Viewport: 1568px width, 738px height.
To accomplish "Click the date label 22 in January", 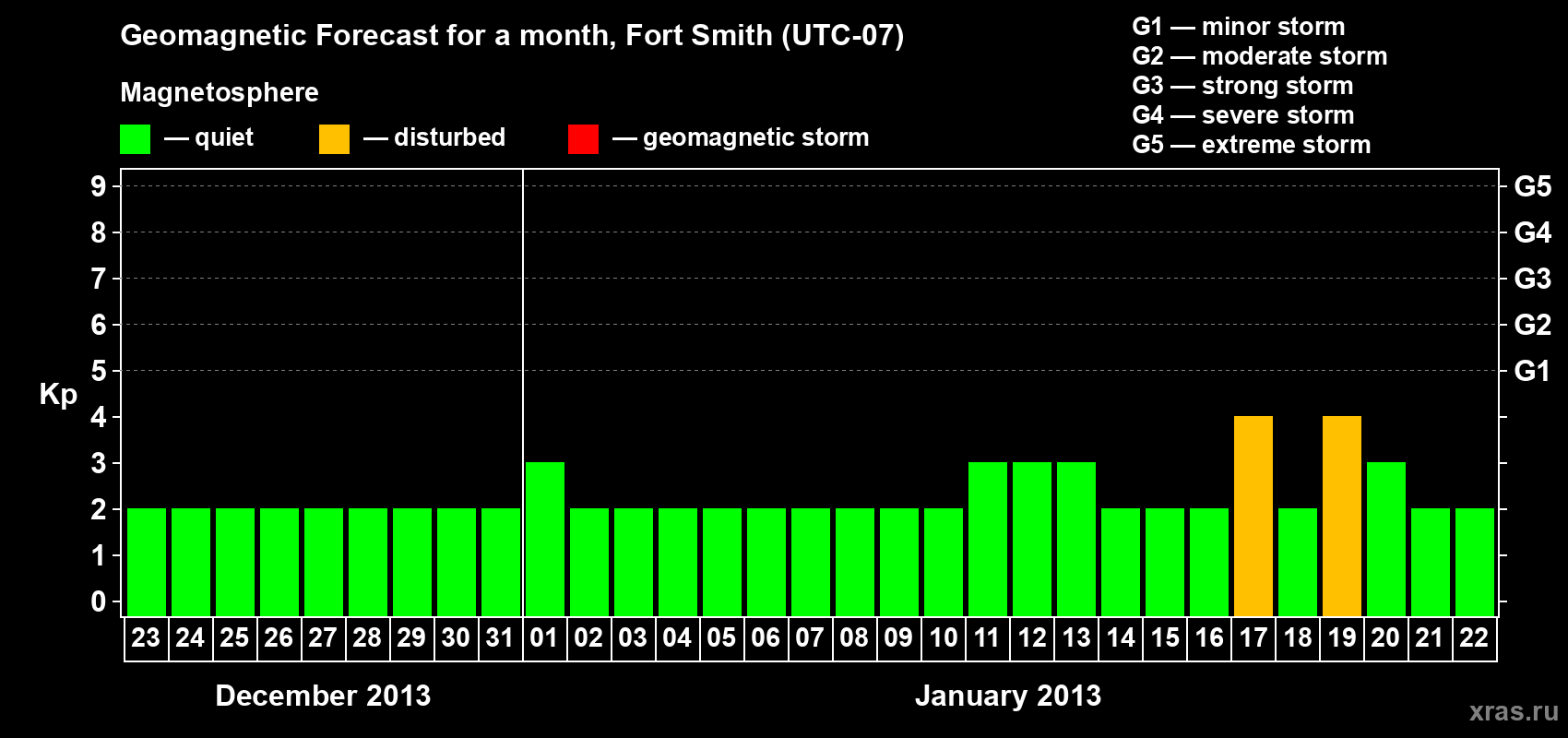I will pos(1474,637).
